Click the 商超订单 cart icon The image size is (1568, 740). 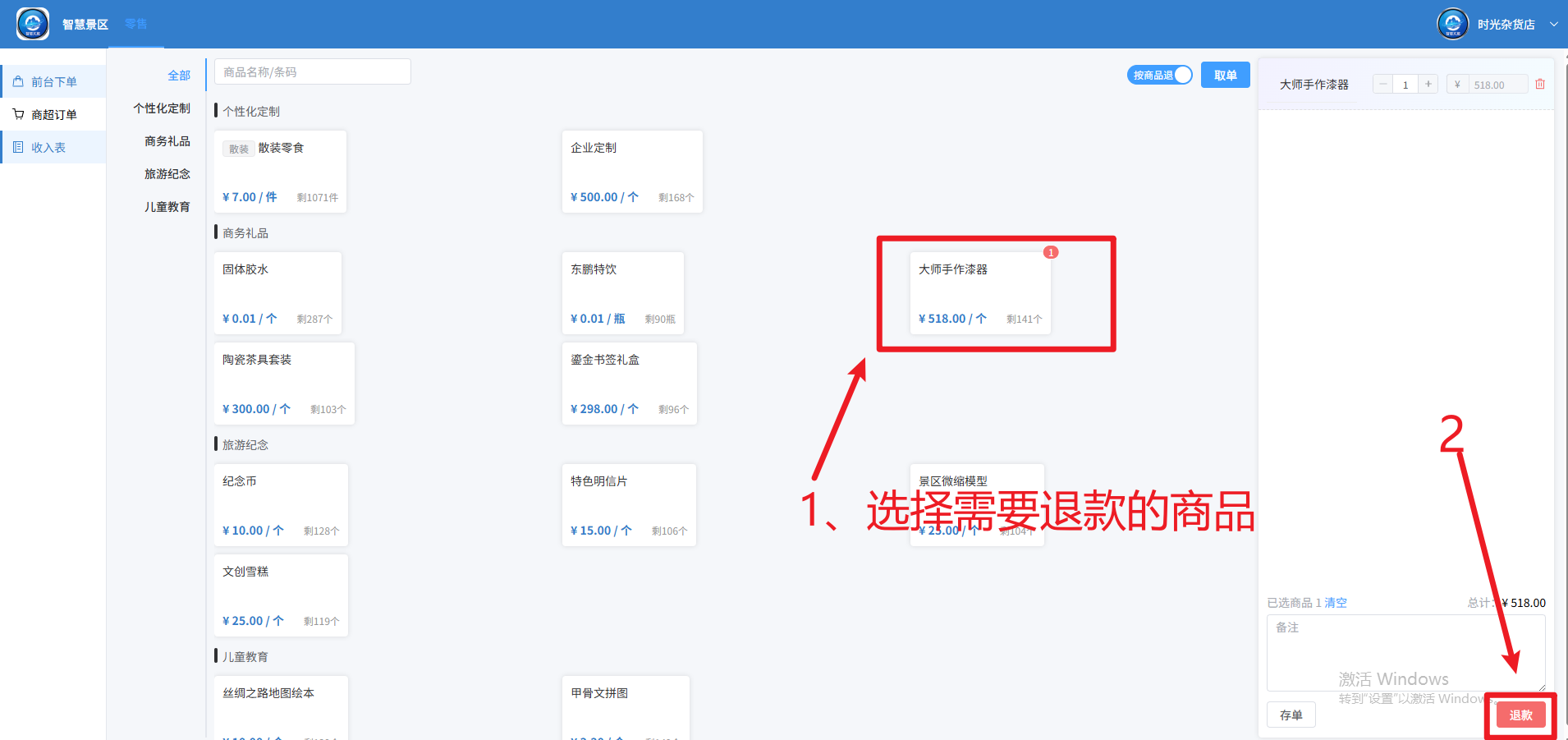point(18,114)
